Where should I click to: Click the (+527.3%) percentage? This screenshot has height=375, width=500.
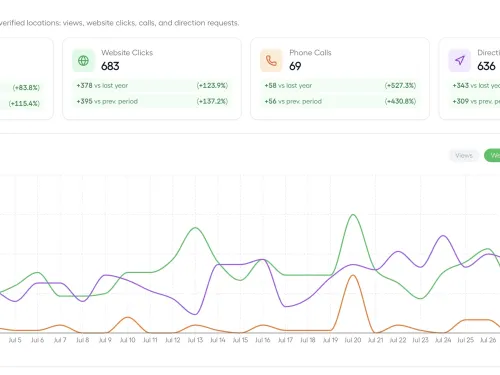tap(400, 86)
